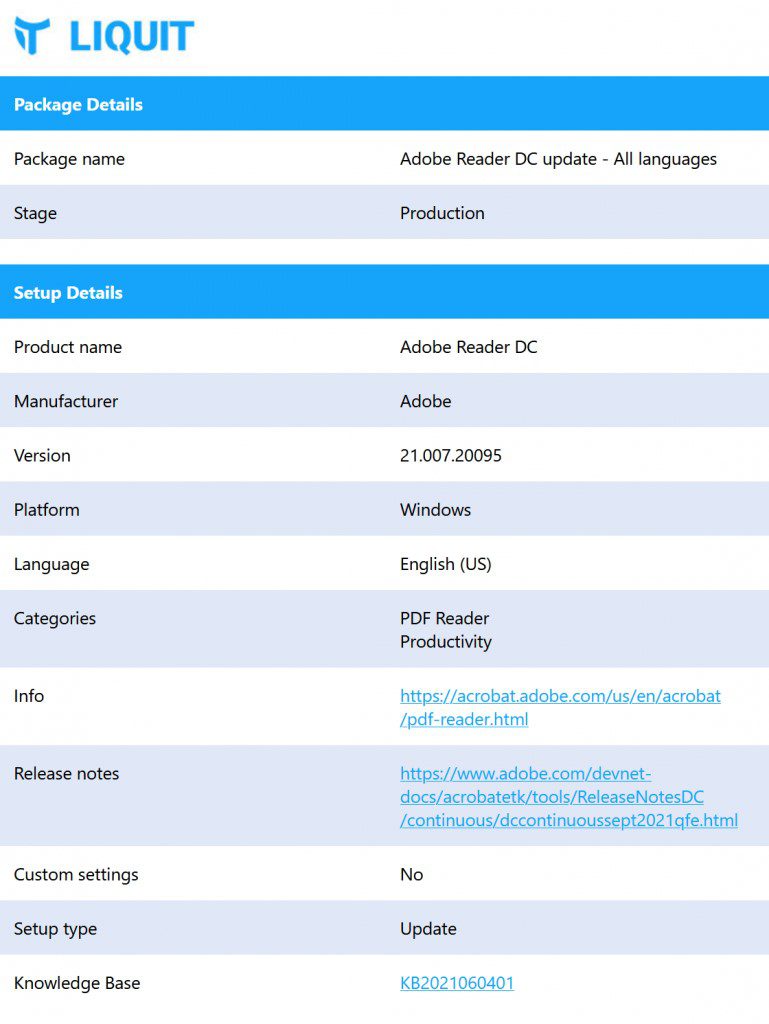Click the LIQUIT brand wordmark

[x=131, y=37]
